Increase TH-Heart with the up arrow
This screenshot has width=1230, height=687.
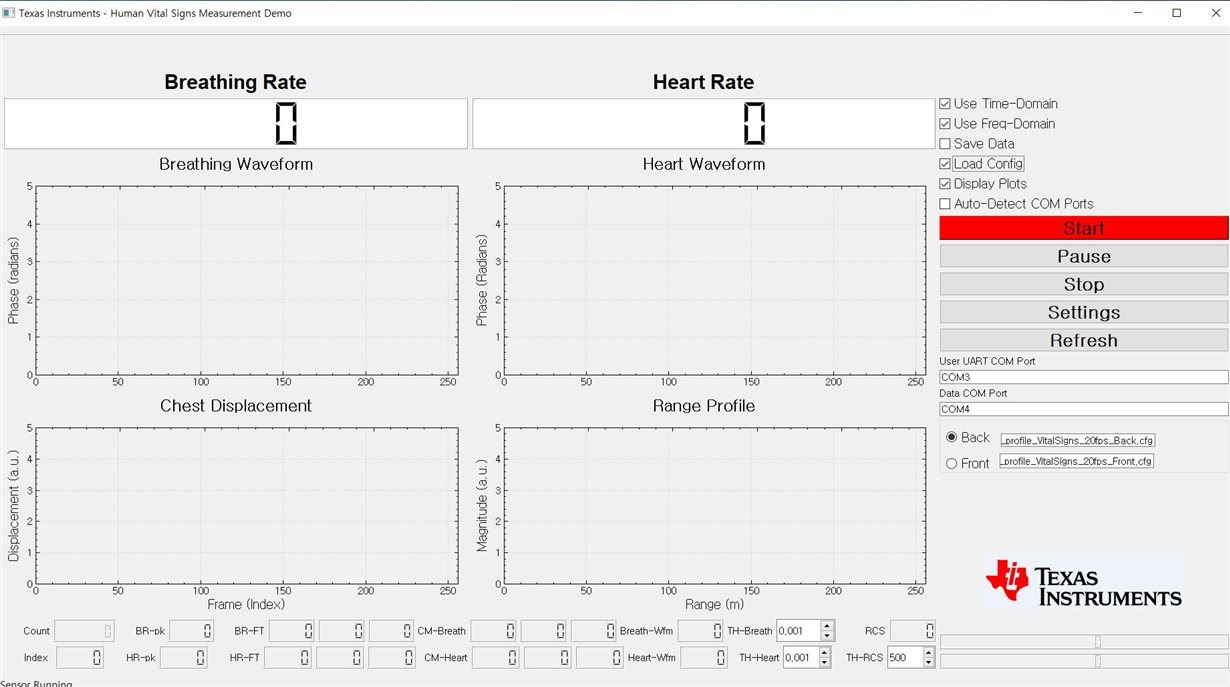click(x=824, y=652)
